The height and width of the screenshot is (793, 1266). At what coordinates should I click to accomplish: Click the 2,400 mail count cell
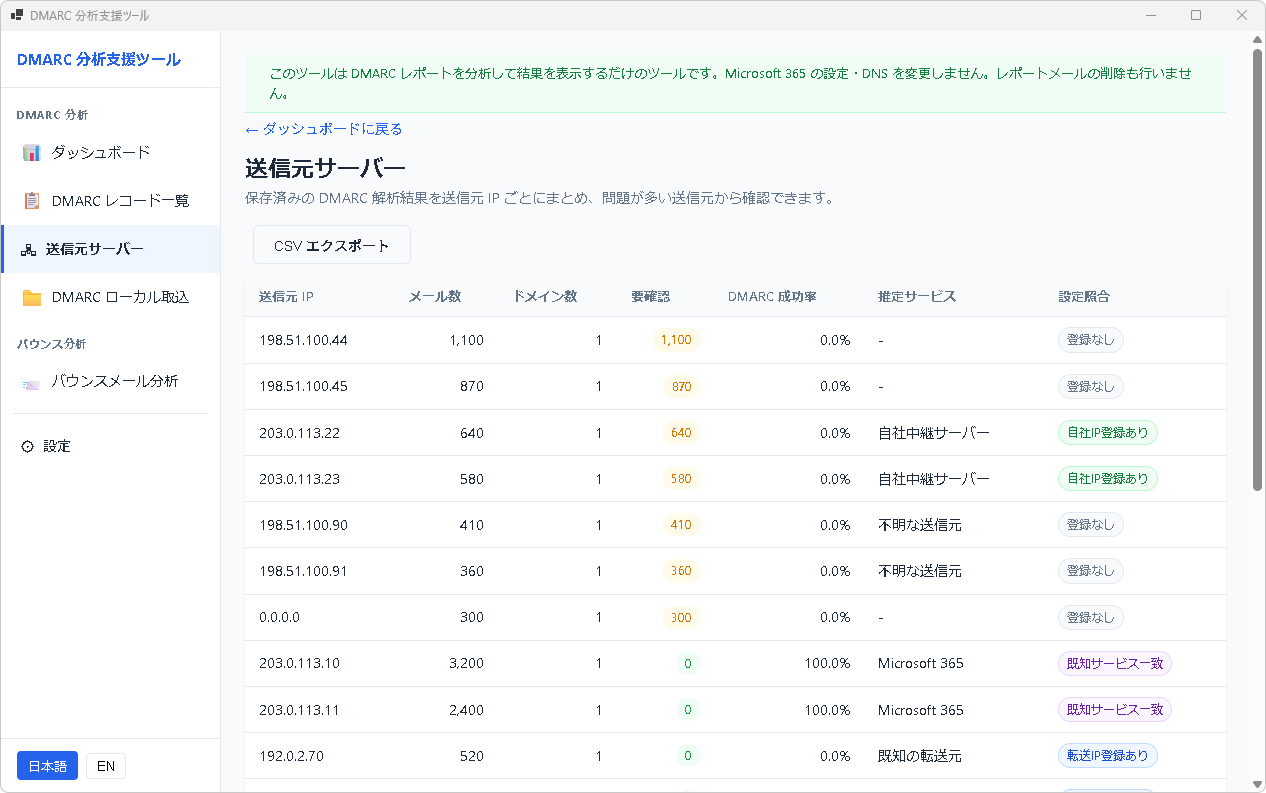pyautogui.click(x=464, y=710)
